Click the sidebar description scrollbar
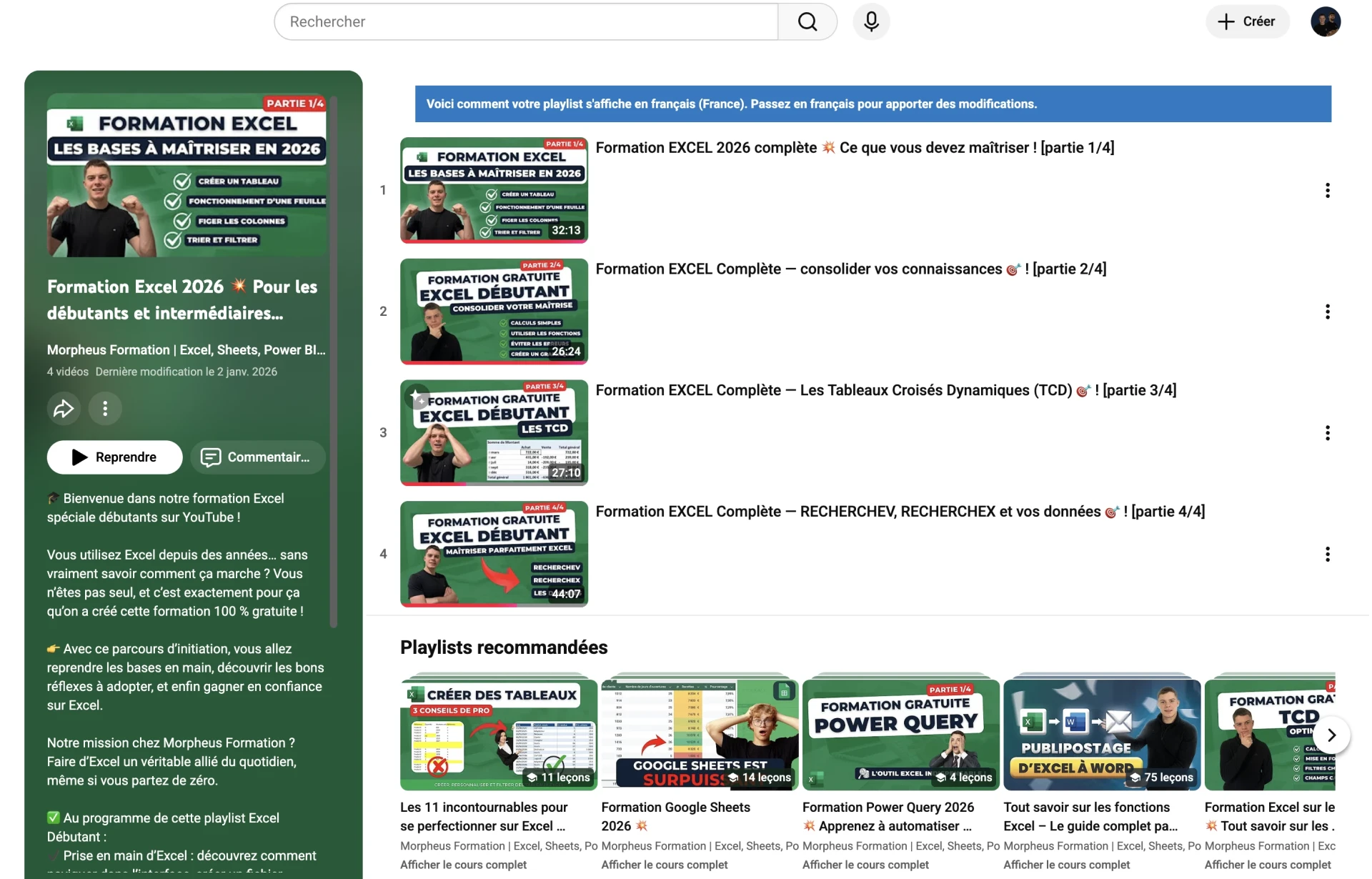 tap(333, 361)
